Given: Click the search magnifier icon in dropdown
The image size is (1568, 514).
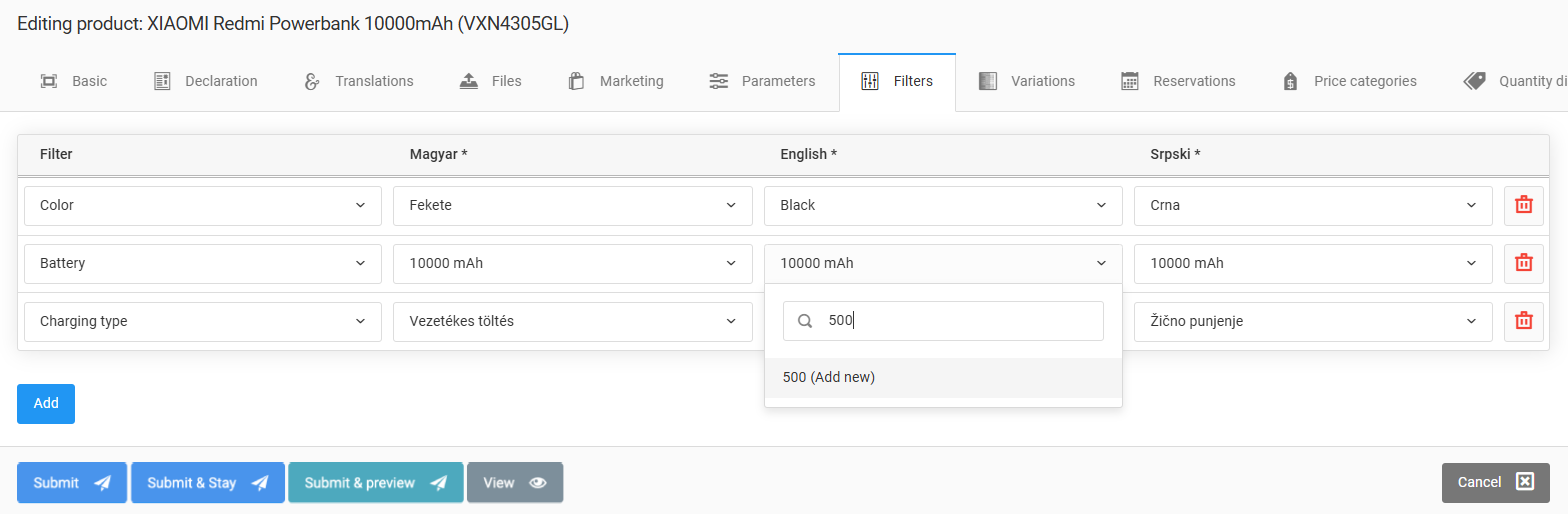Looking at the screenshot, I should [x=805, y=321].
